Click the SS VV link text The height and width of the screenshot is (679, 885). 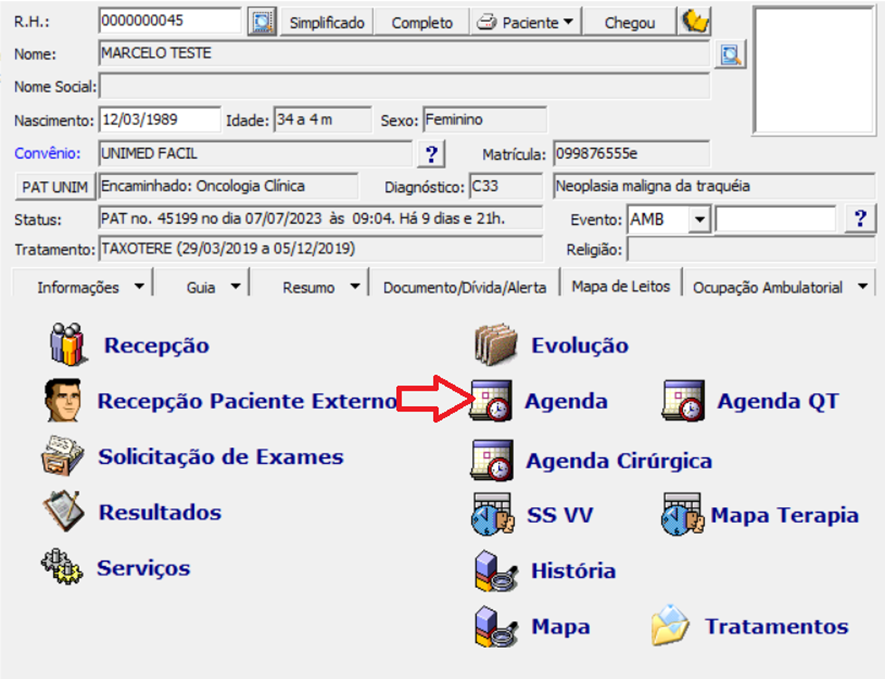(560, 515)
